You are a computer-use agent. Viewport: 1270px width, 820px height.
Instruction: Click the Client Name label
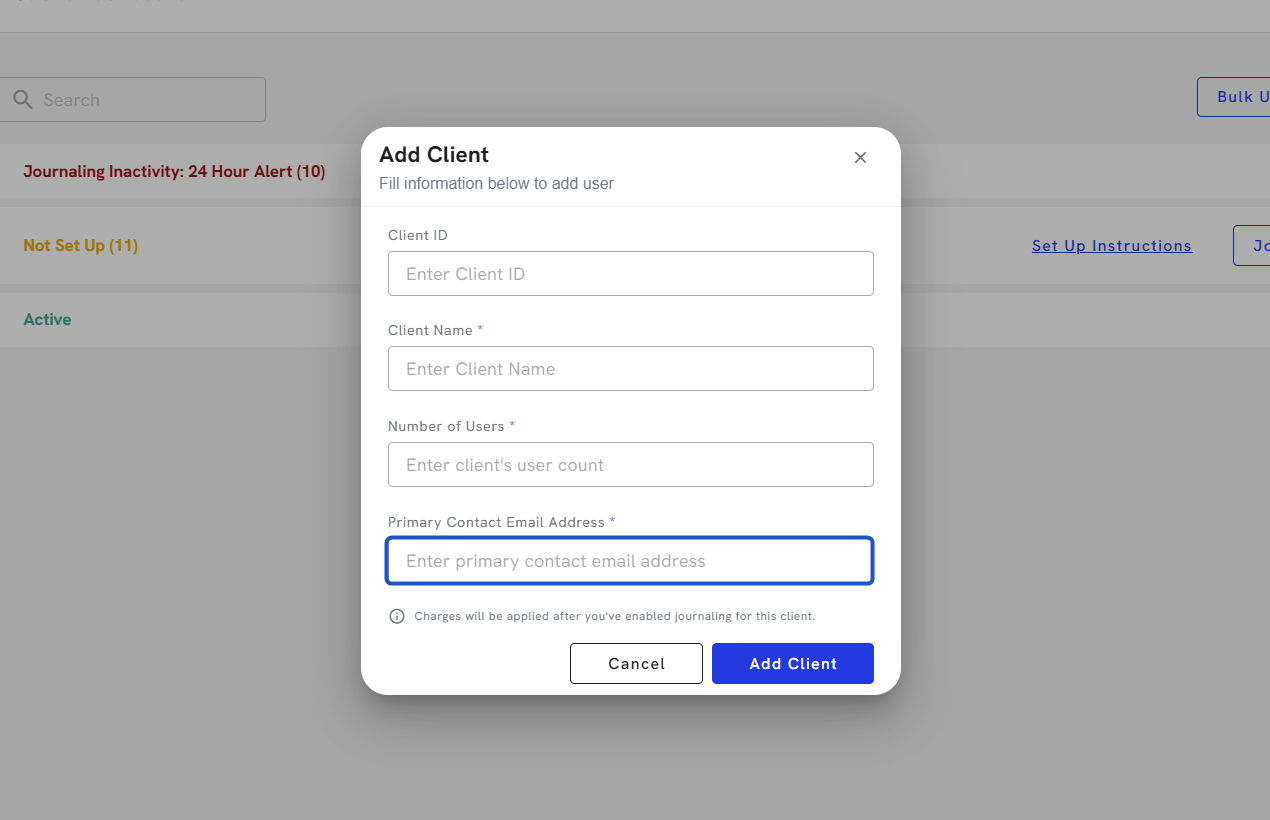tap(430, 330)
